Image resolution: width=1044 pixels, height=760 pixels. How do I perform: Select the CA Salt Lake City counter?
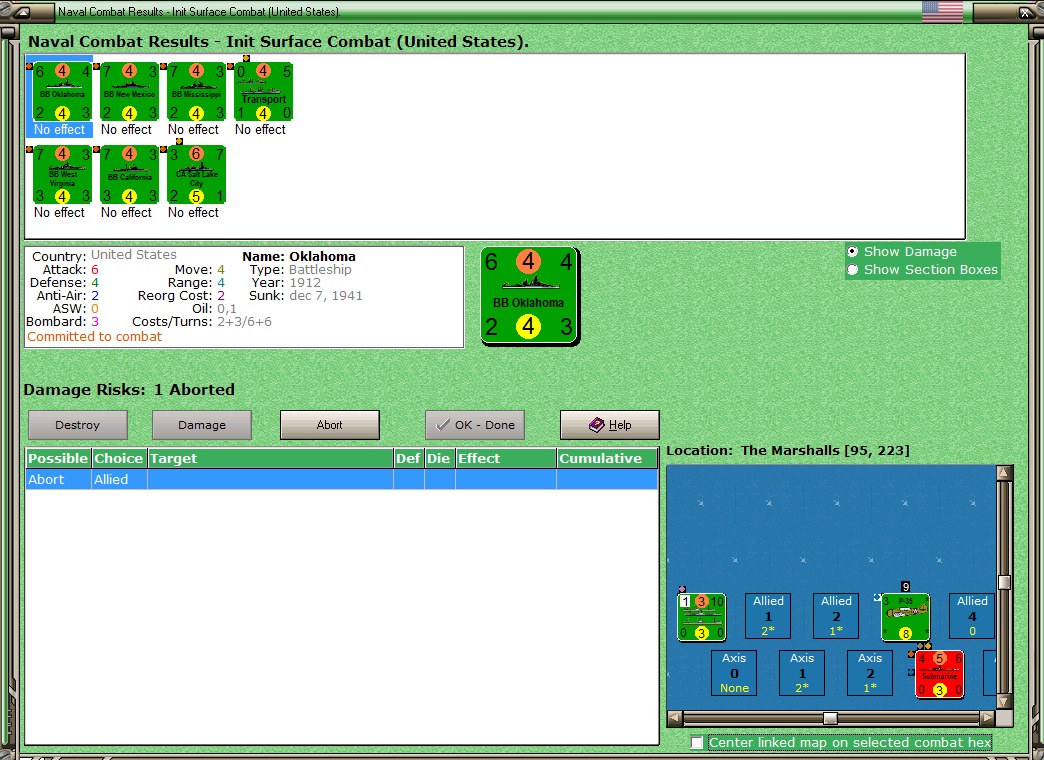coord(196,175)
